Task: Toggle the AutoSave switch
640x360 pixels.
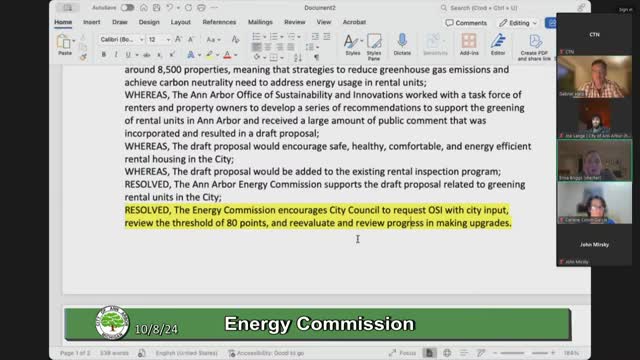Action: point(127,8)
